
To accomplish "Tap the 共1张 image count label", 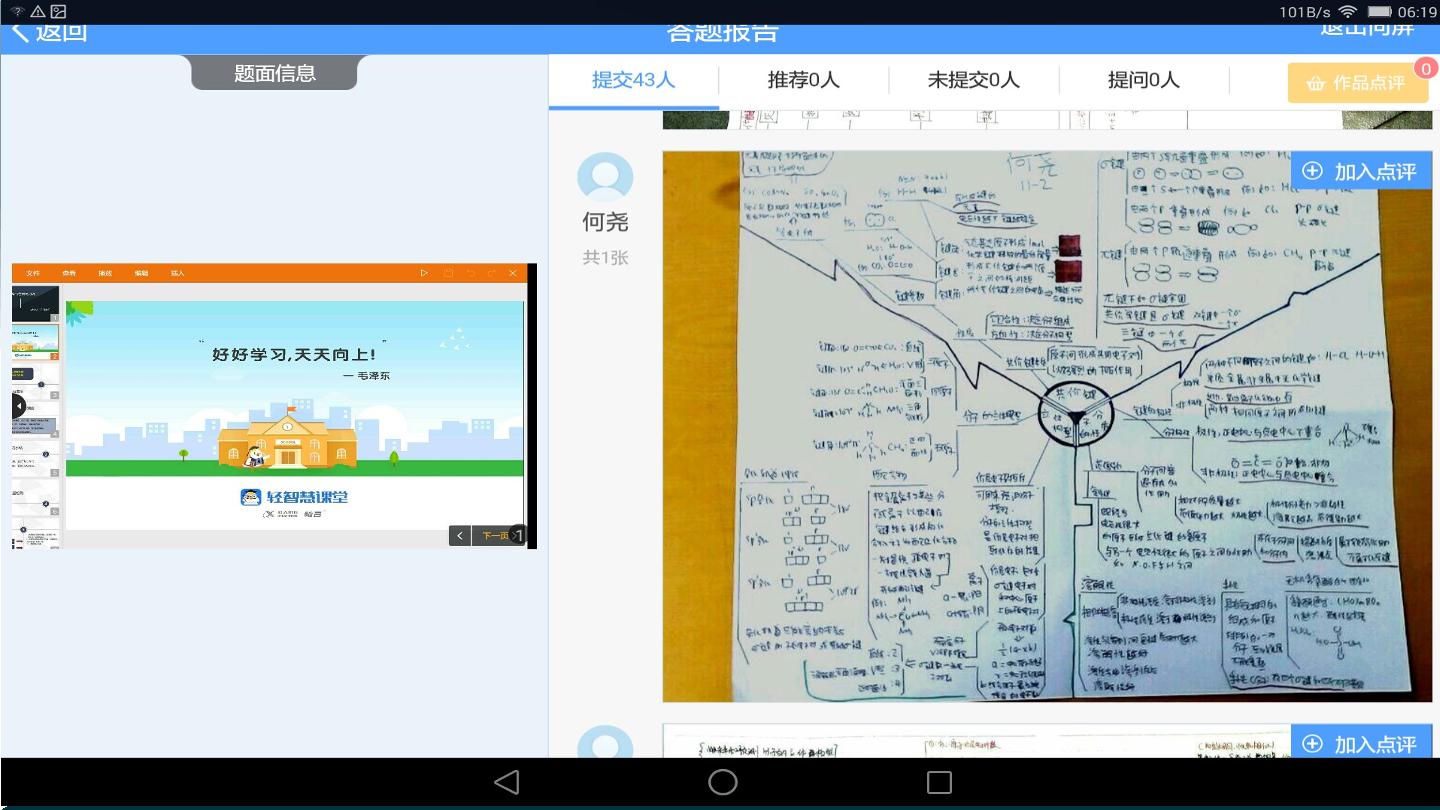I will click(605, 258).
